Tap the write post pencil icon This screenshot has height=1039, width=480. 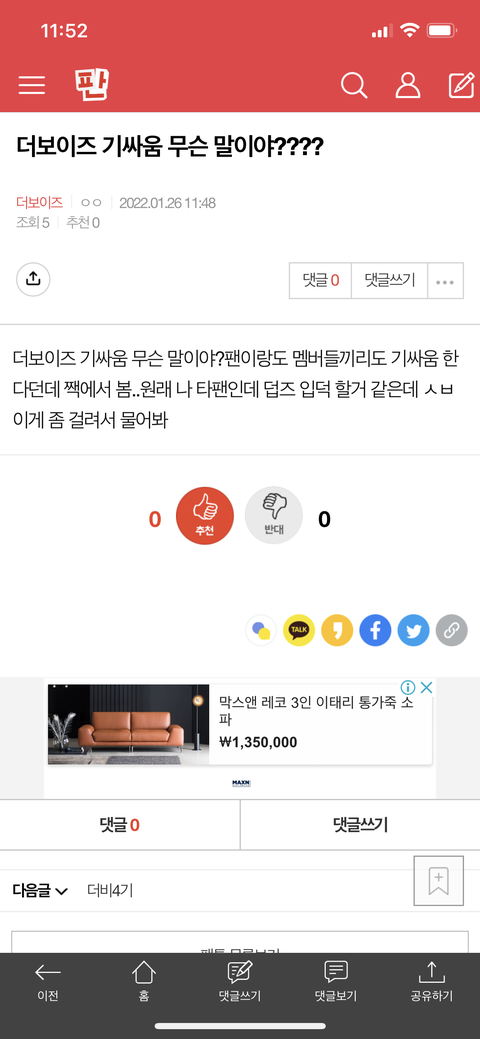click(461, 85)
